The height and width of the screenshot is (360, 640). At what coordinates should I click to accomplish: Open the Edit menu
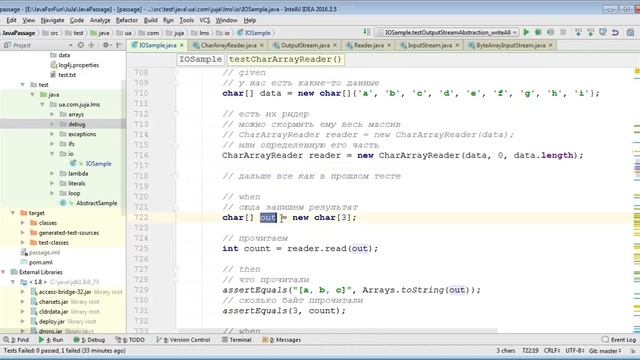[x=11, y=20]
